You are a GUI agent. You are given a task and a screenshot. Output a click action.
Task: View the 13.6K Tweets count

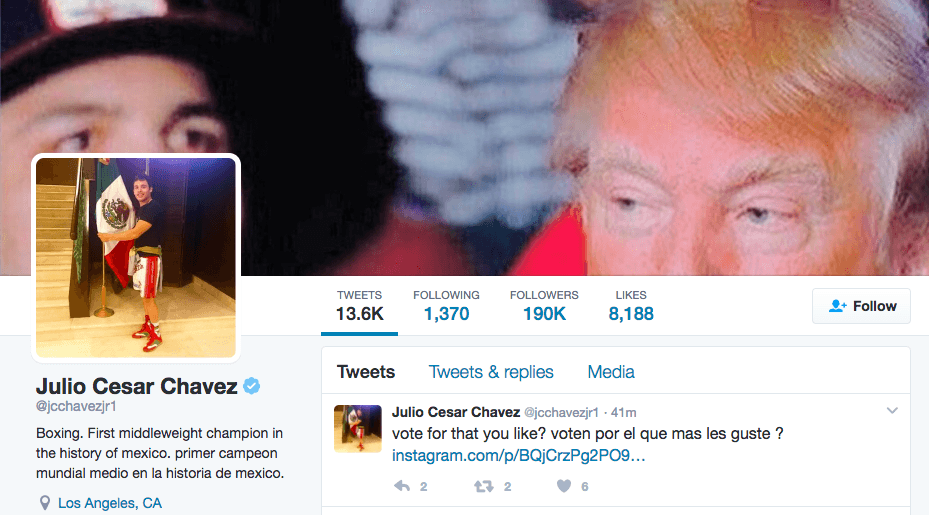tap(360, 306)
